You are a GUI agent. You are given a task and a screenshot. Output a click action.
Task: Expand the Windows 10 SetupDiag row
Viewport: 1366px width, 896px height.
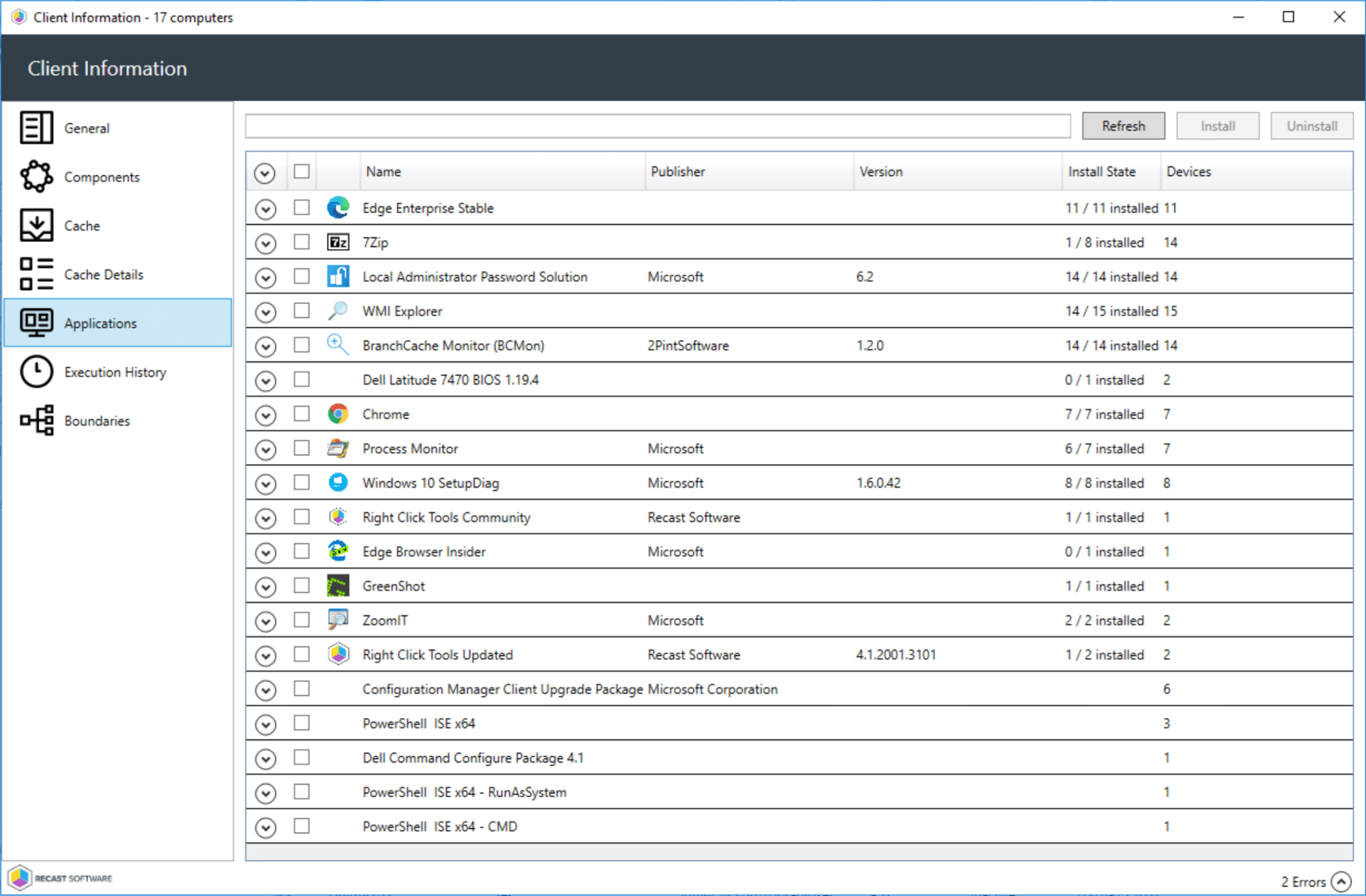tap(265, 484)
